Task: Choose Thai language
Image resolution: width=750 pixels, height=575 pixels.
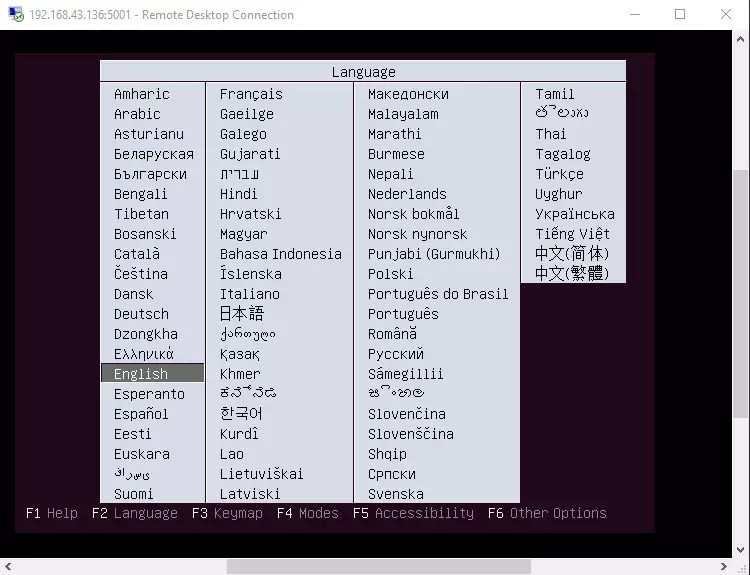Action: (551, 134)
